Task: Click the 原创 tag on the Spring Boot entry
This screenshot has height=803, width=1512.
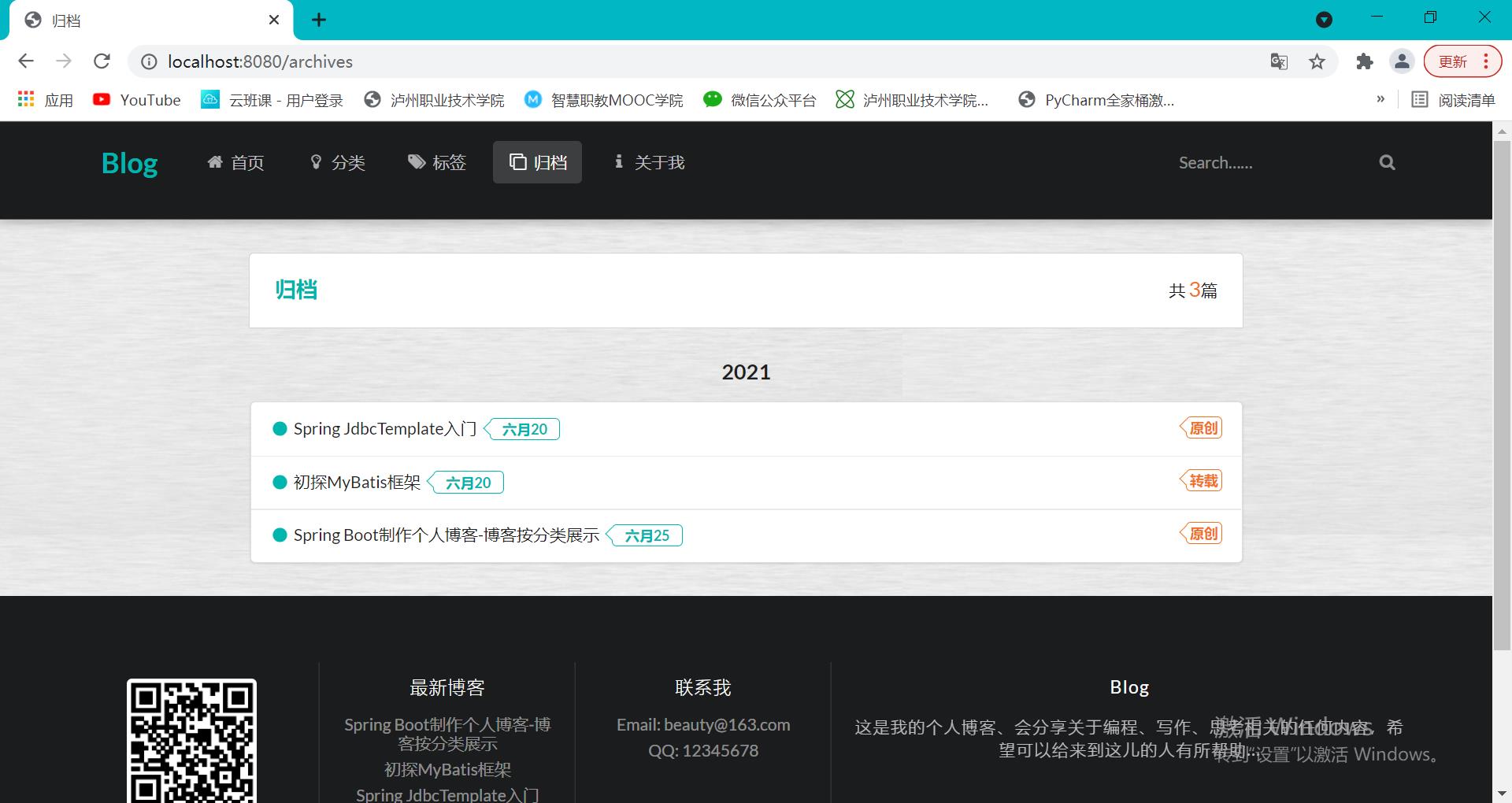Action: tap(1201, 533)
